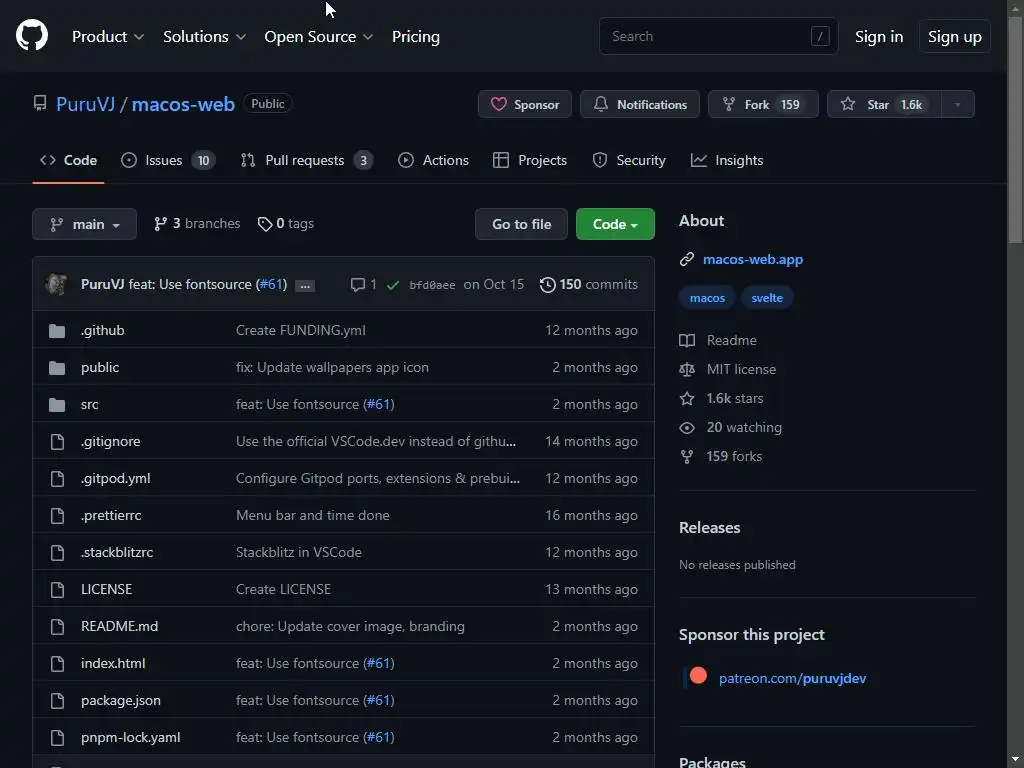Open the macos-web repository link
Image resolution: width=1024 pixels, height=768 pixels.
tap(183, 104)
